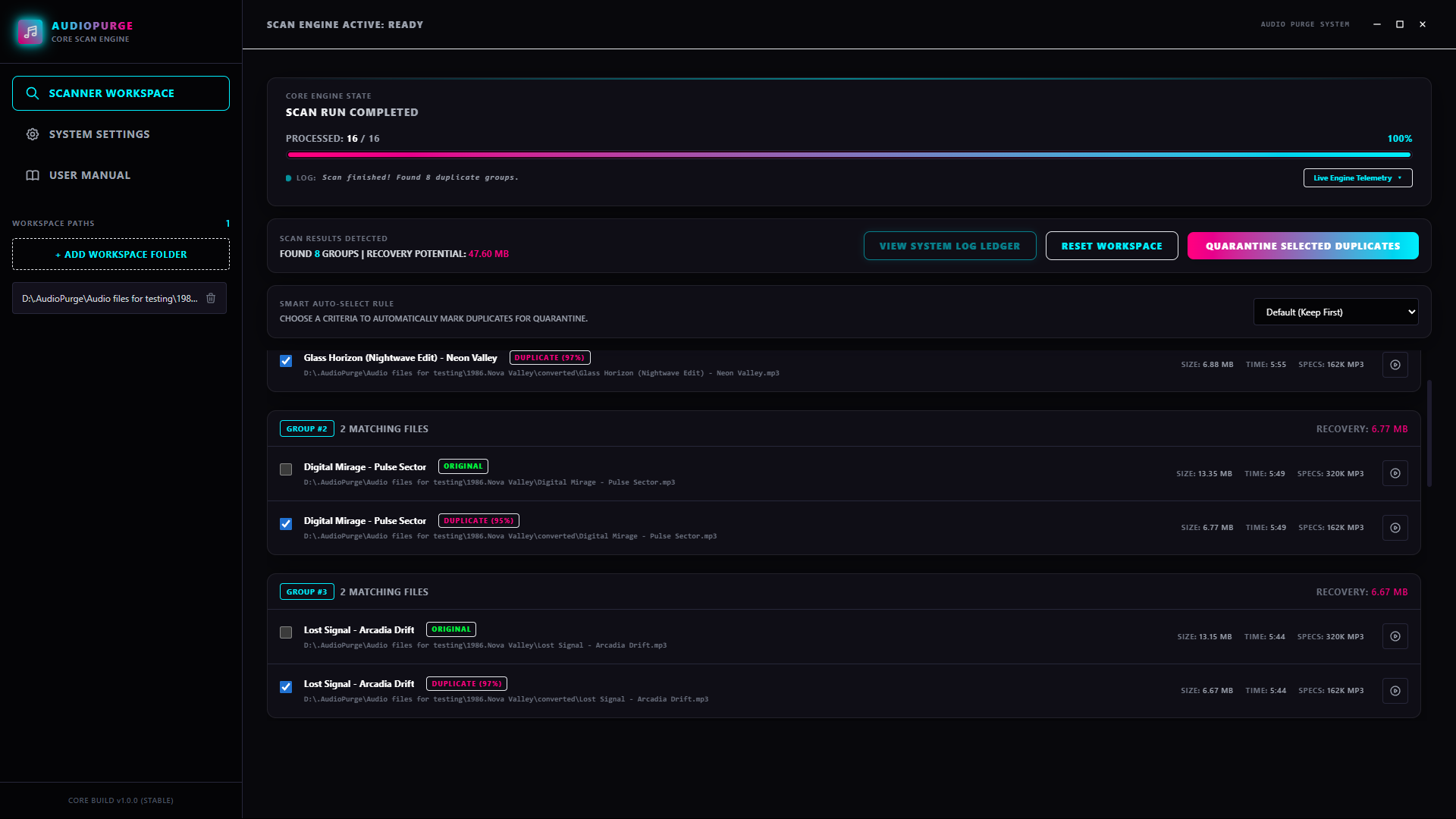The width and height of the screenshot is (1456, 819).
Task: Click Reset Workspace button
Action: click(1112, 246)
